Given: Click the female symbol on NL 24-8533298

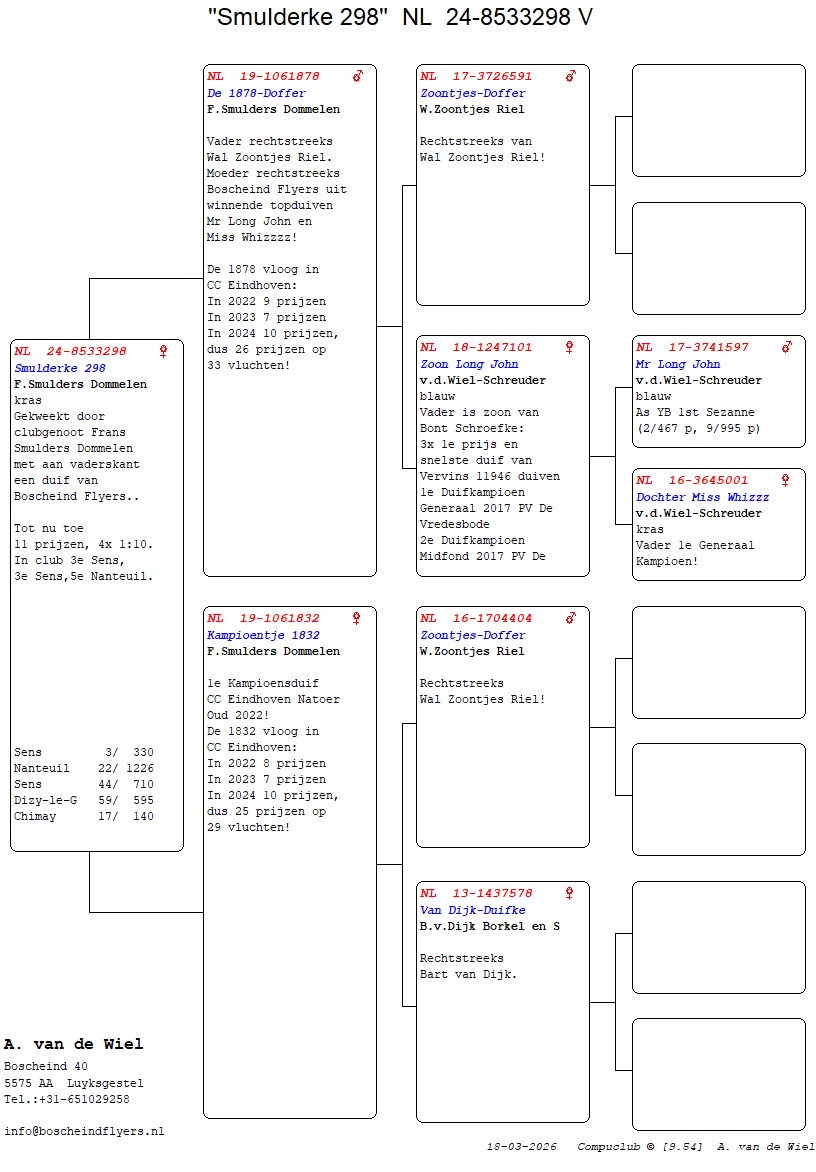Looking at the screenshot, I should [x=164, y=351].
